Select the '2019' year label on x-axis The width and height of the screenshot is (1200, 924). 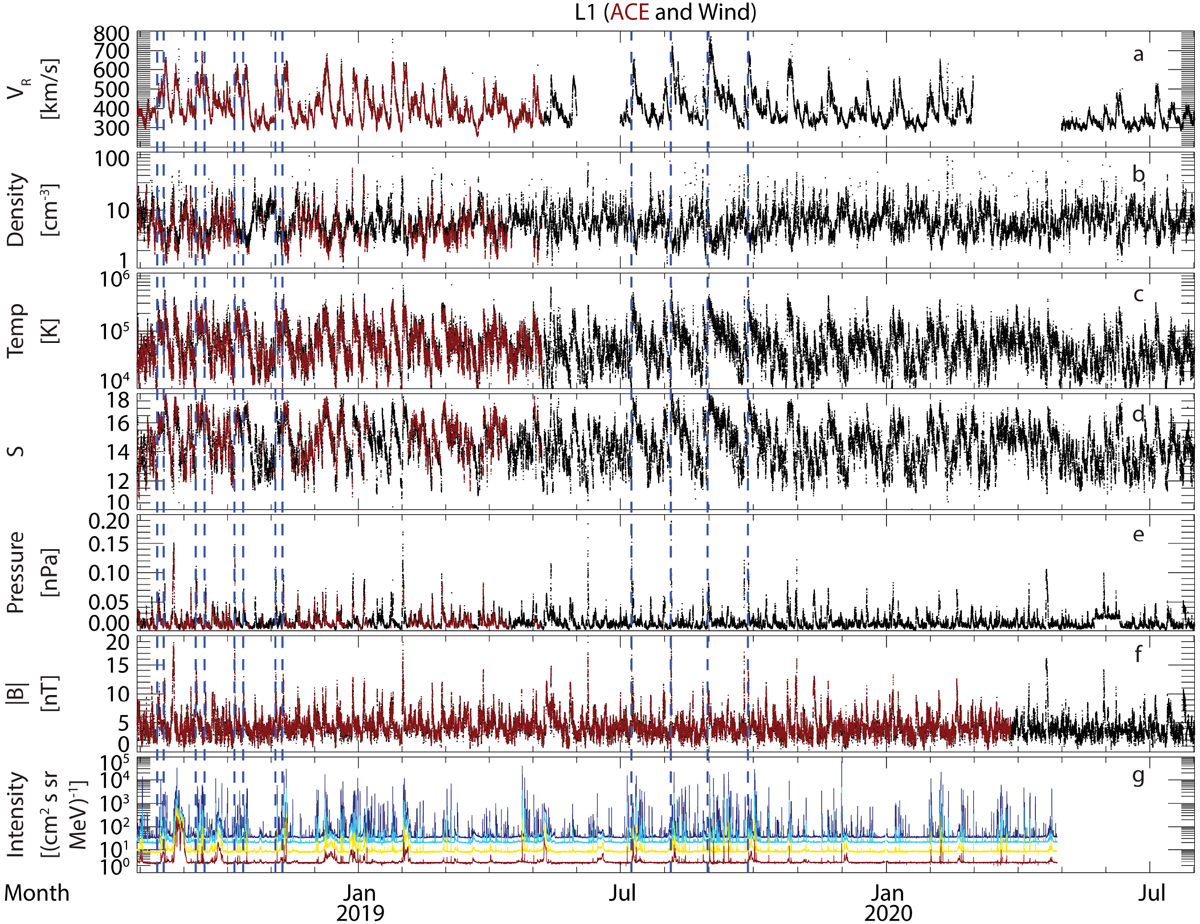[x=360, y=911]
